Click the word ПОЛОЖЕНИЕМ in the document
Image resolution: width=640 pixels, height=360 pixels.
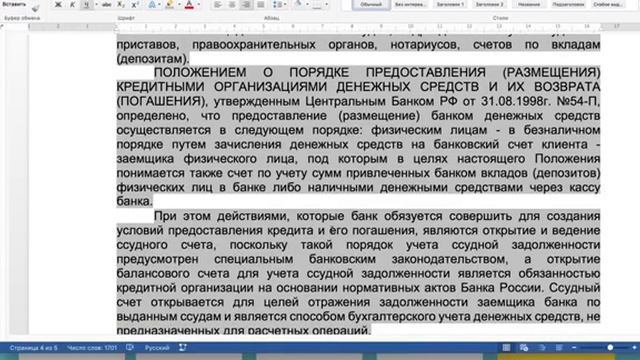point(200,72)
